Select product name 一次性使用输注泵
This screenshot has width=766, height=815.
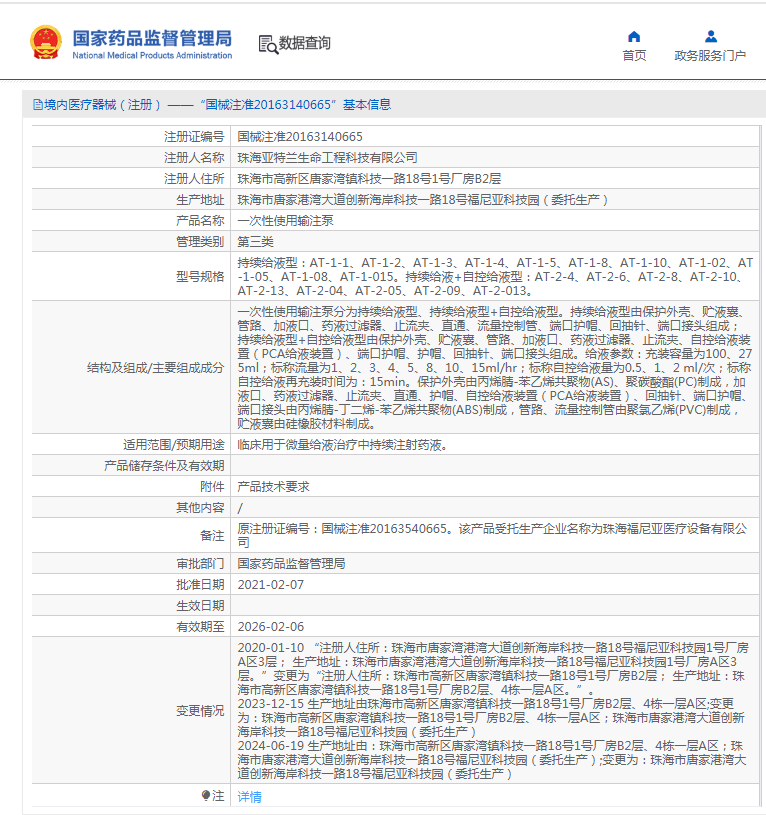coord(285,221)
